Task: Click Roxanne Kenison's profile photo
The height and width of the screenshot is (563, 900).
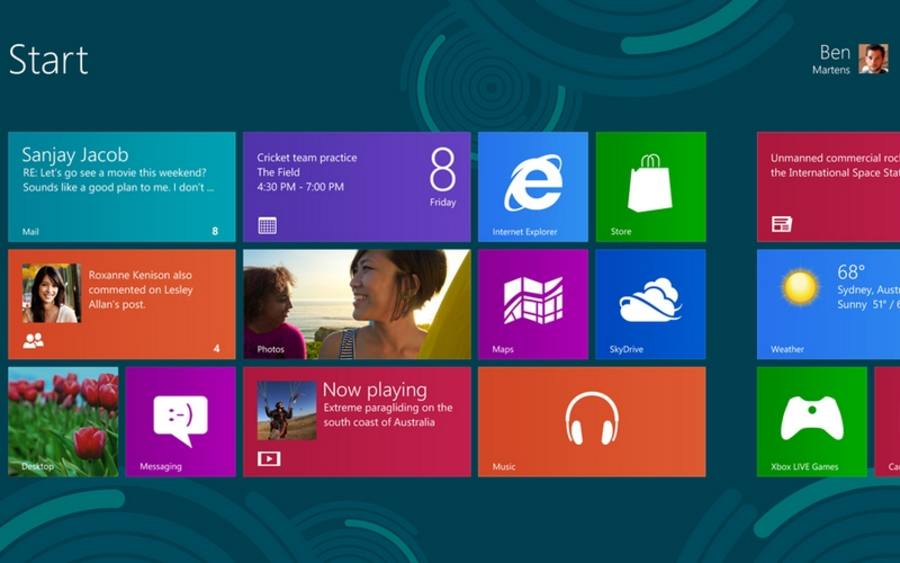Action: click(x=51, y=293)
